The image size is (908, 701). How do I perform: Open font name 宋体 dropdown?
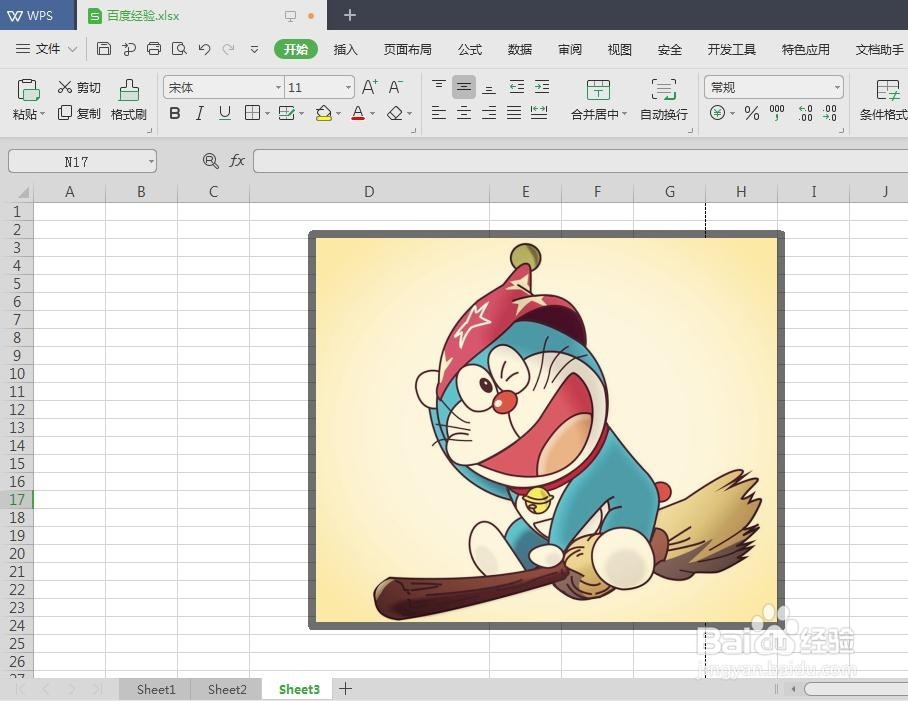[x=279, y=87]
